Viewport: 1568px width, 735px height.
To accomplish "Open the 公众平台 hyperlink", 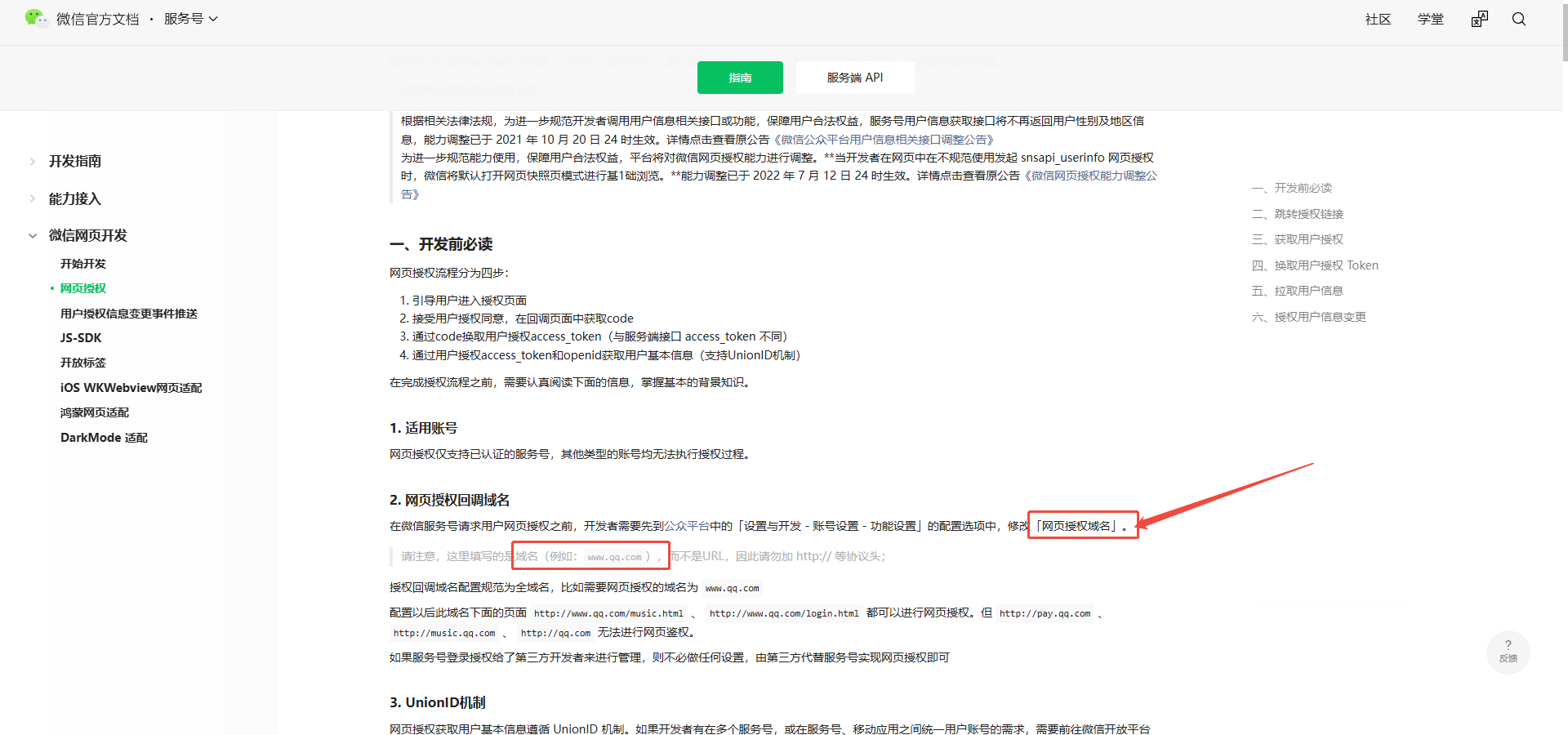I will (x=686, y=526).
